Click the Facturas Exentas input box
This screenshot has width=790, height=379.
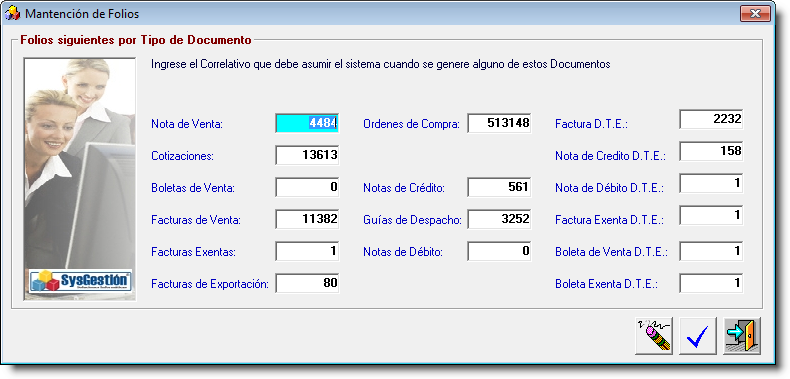tap(307, 251)
